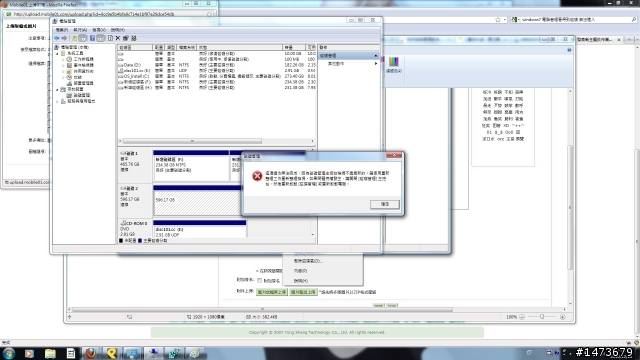Select the Event Viewer tree item
Image resolution: width=640 pixels, height=360 pixels.
(x=80, y=65)
